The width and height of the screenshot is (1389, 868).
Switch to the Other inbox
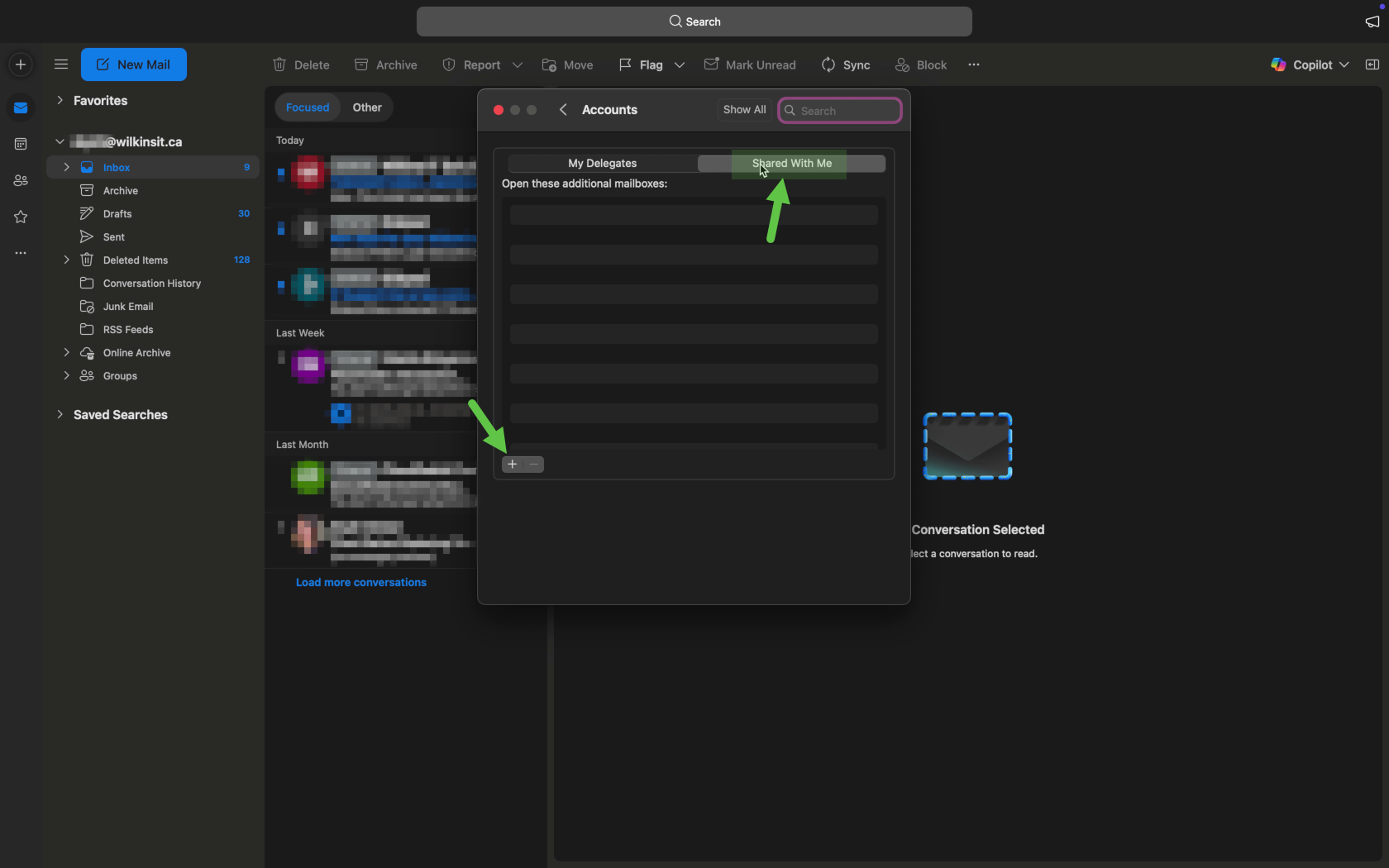click(367, 107)
